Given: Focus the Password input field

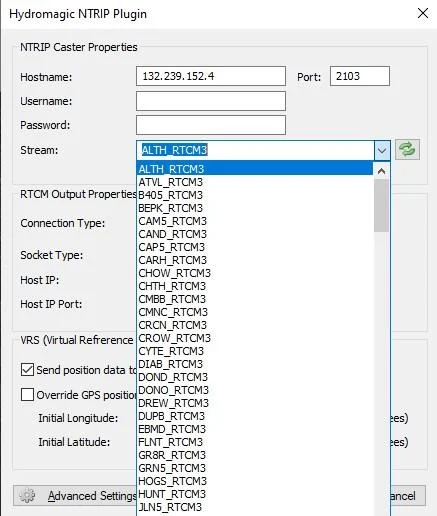Looking at the screenshot, I should (211, 125).
